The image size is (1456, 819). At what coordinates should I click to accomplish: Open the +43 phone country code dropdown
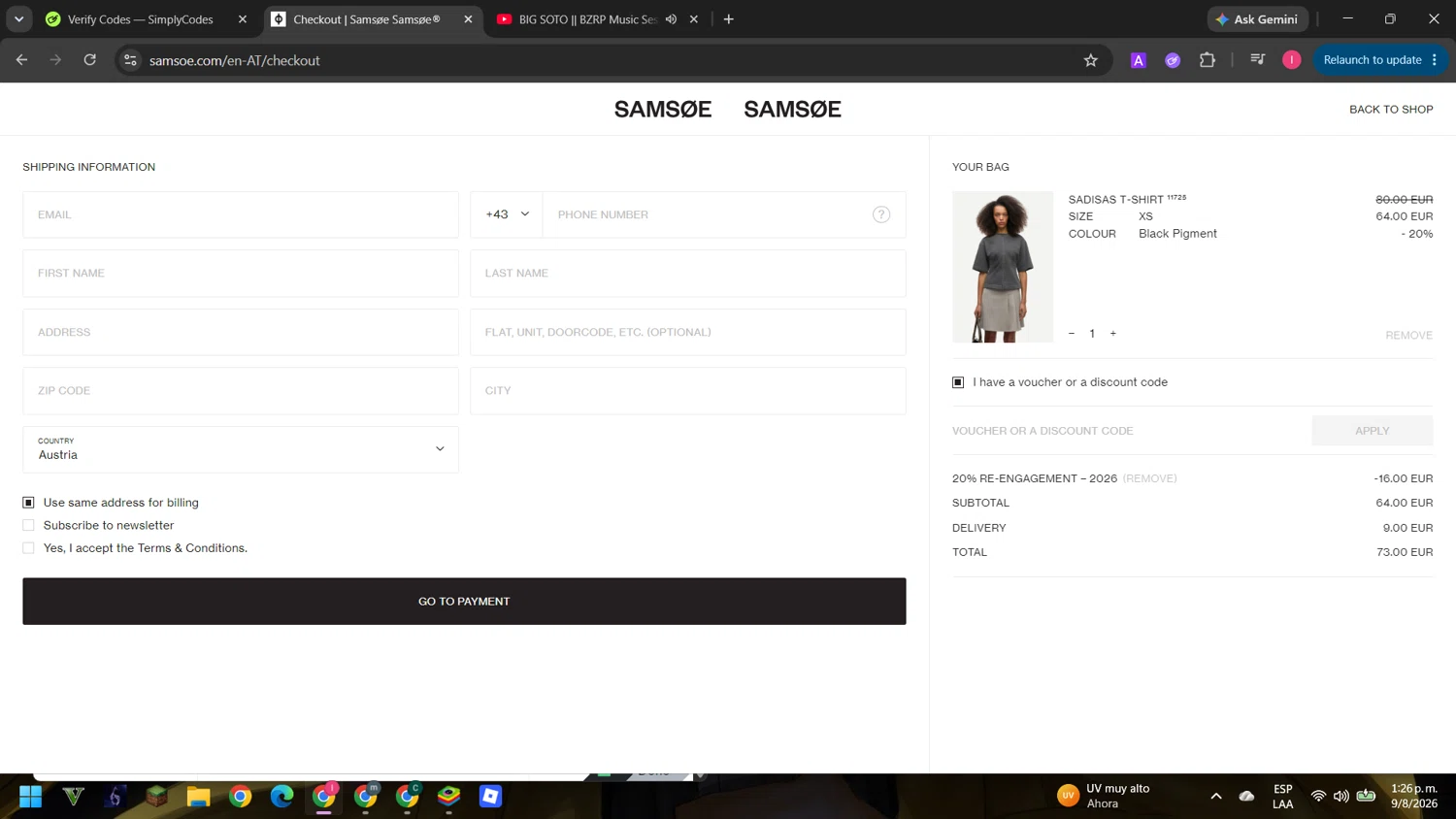tap(507, 214)
